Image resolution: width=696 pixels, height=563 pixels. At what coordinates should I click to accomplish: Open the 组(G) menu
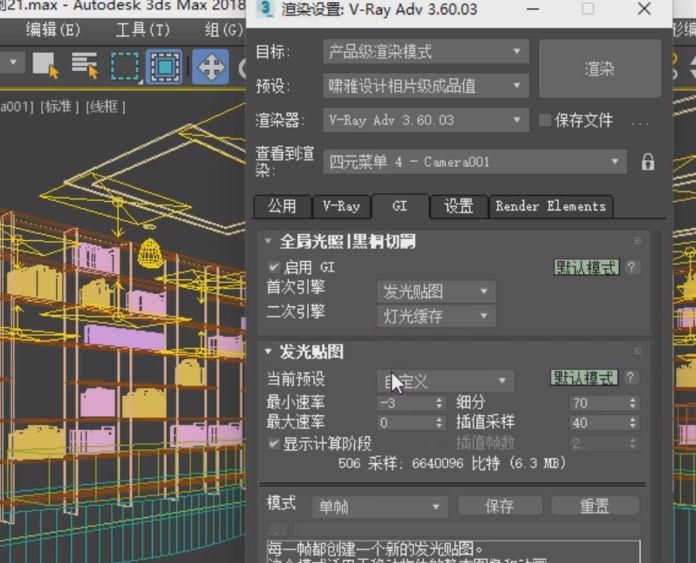[x=224, y=30]
